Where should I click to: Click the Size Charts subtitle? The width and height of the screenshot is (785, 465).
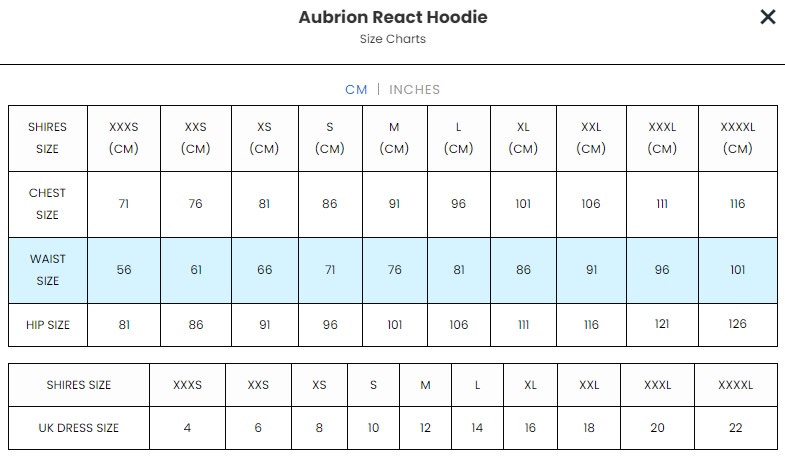(x=393, y=39)
